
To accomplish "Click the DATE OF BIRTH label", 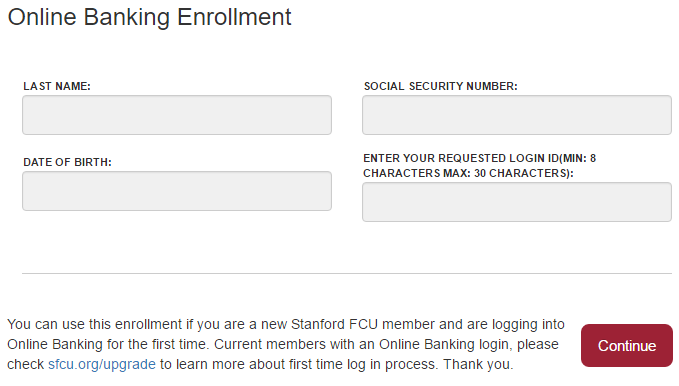I will pyautogui.click(x=67, y=162).
